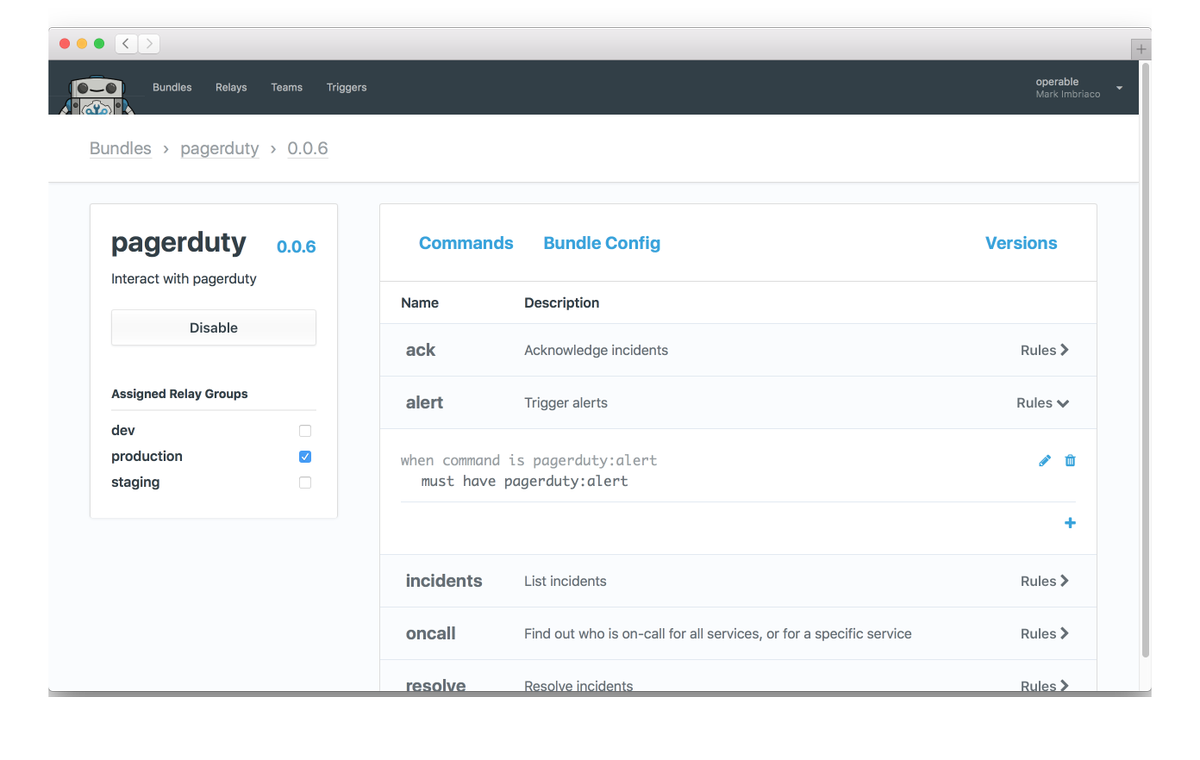The image size is (1200, 760).
Task: Click the staging relay group label
Action: click(136, 482)
